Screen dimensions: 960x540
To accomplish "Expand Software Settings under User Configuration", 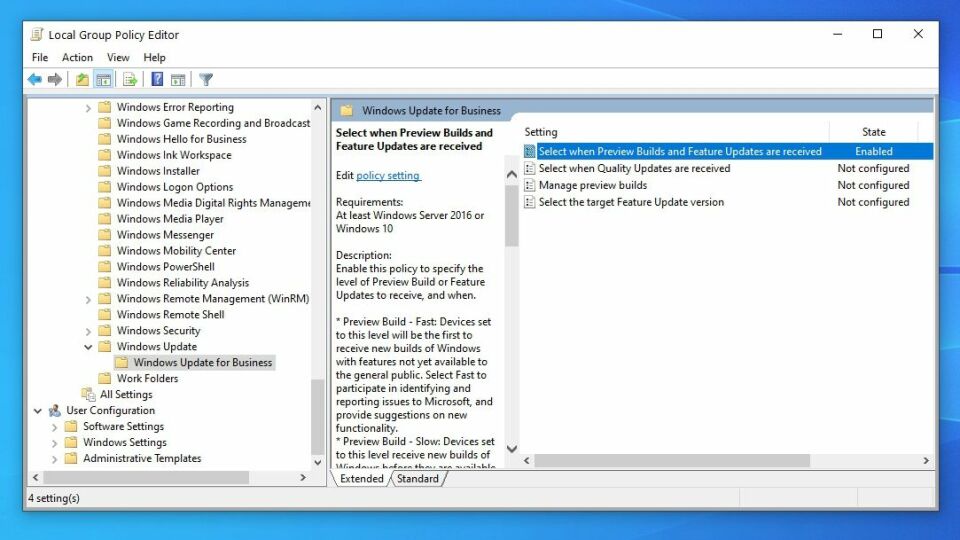I will tap(54, 427).
